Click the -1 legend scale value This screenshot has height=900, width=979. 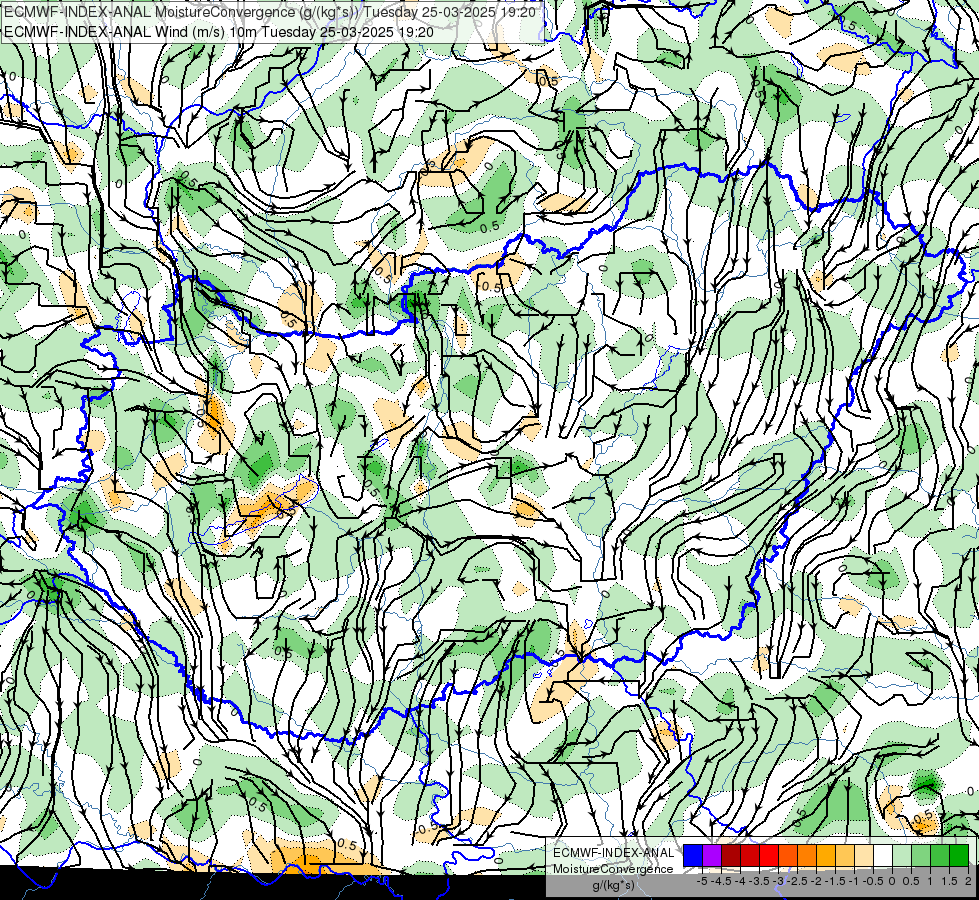[854, 881]
